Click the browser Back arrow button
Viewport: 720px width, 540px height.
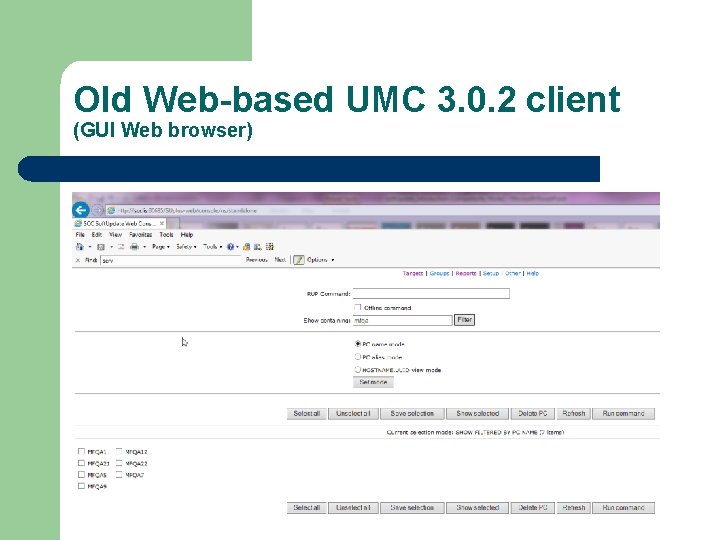pos(81,210)
